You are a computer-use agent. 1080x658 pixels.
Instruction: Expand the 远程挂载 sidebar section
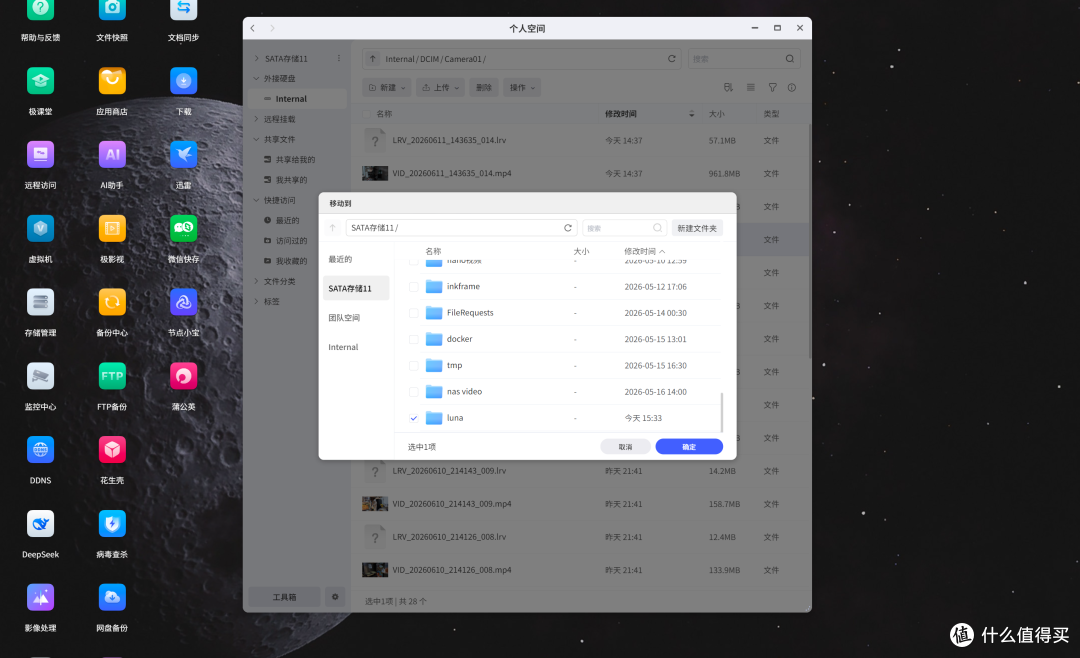pyautogui.click(x=256, y=119)
